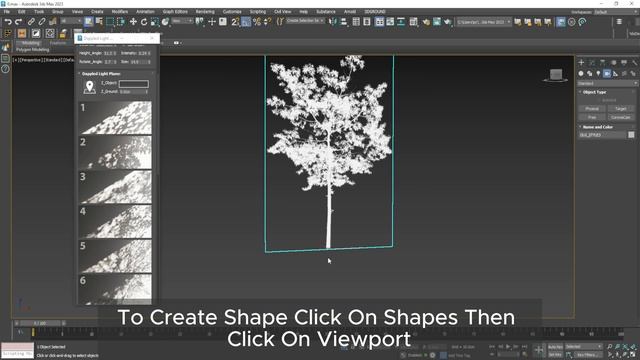Screen dimensions: 640x360
Task: Click the Target camera button
Action: coord(620,109)
